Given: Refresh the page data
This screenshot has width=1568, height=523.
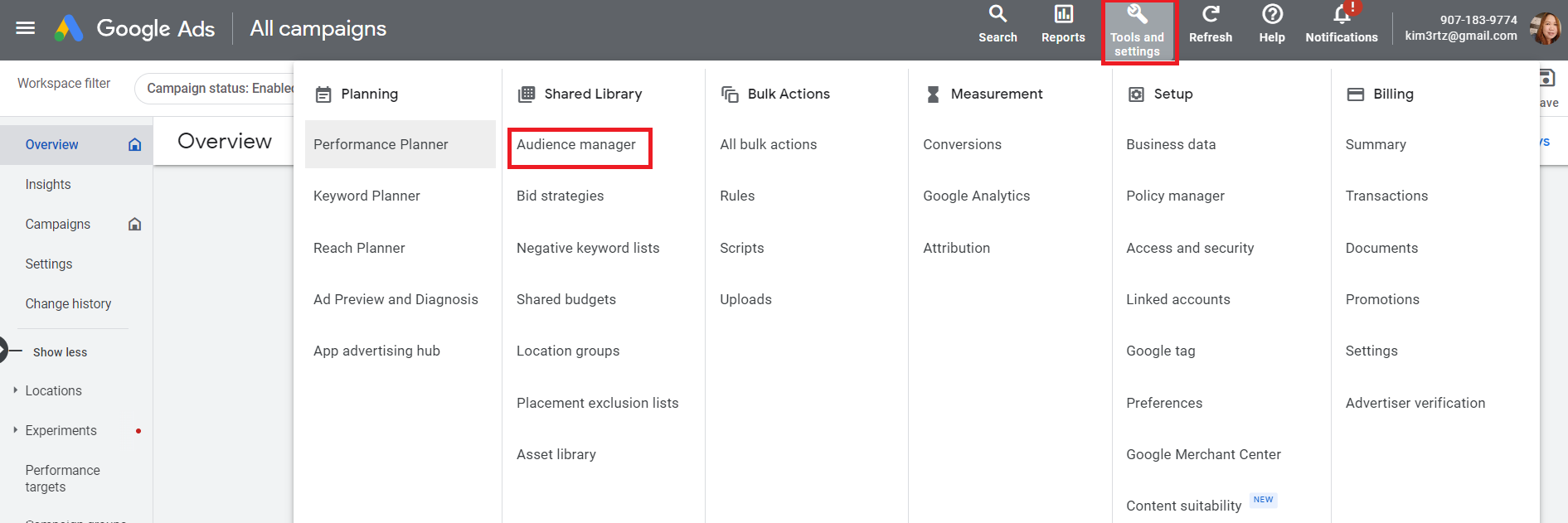Looking at the screenshot, I should (1211, 24).
